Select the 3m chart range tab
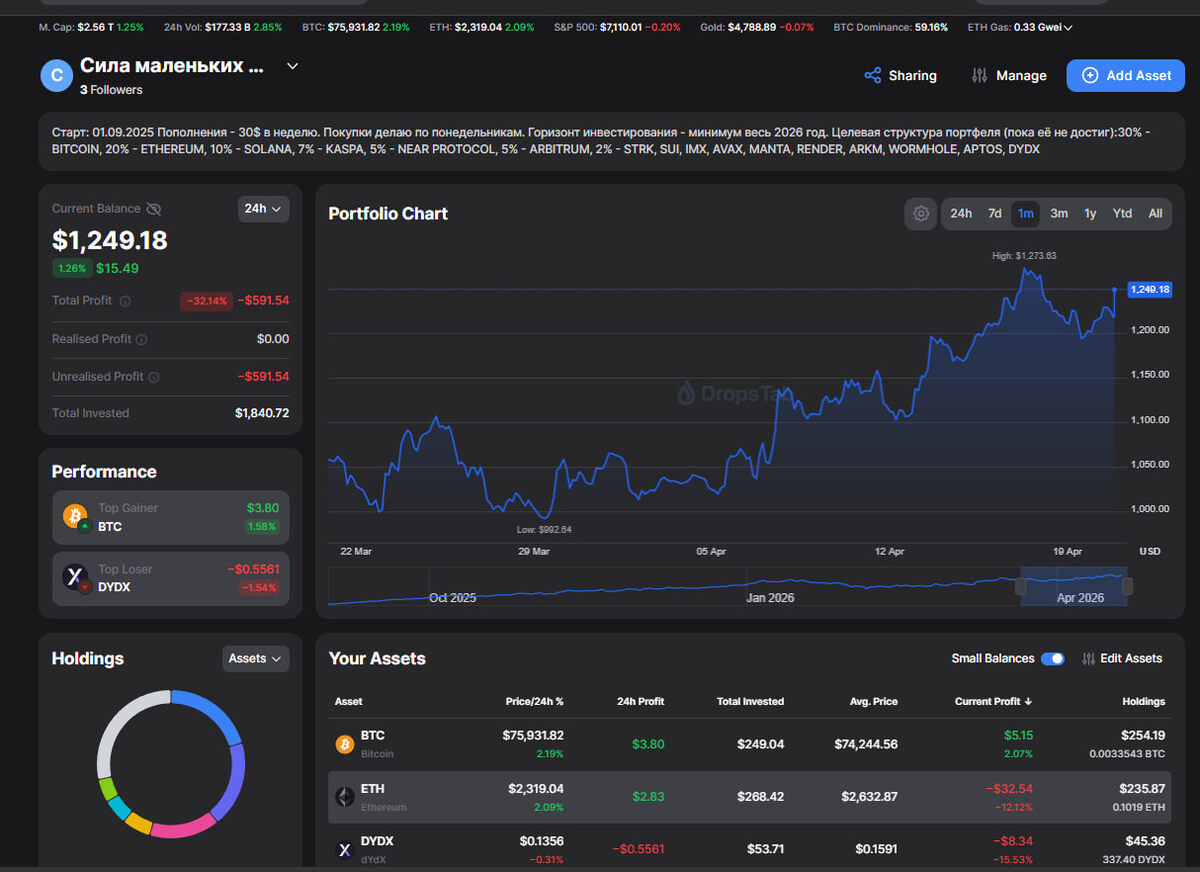1200x872 pixels. (1059, 214)
